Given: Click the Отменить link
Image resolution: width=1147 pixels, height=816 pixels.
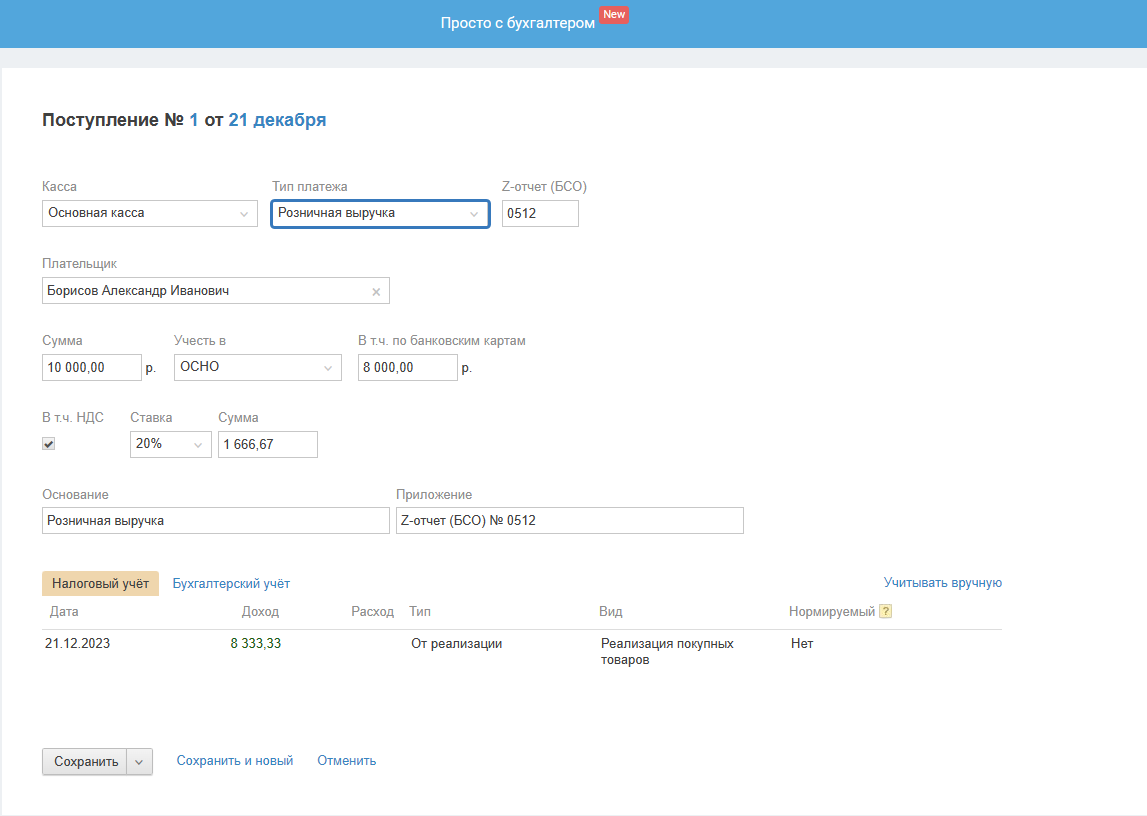Looking at the screenshot, I should pyautogui.click(x=346, y=760).
